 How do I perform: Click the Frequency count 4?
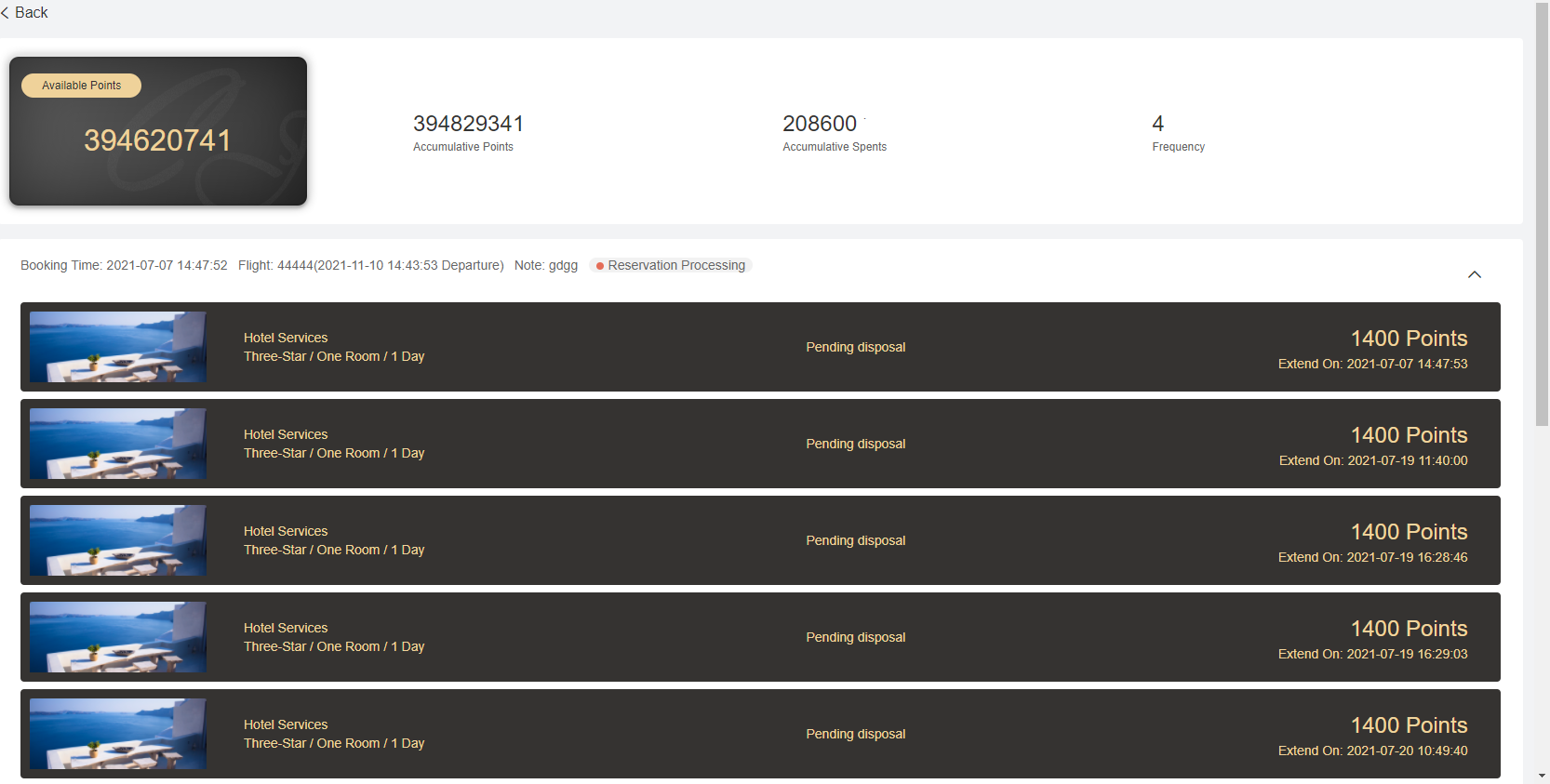click(x=1157, y=124)
